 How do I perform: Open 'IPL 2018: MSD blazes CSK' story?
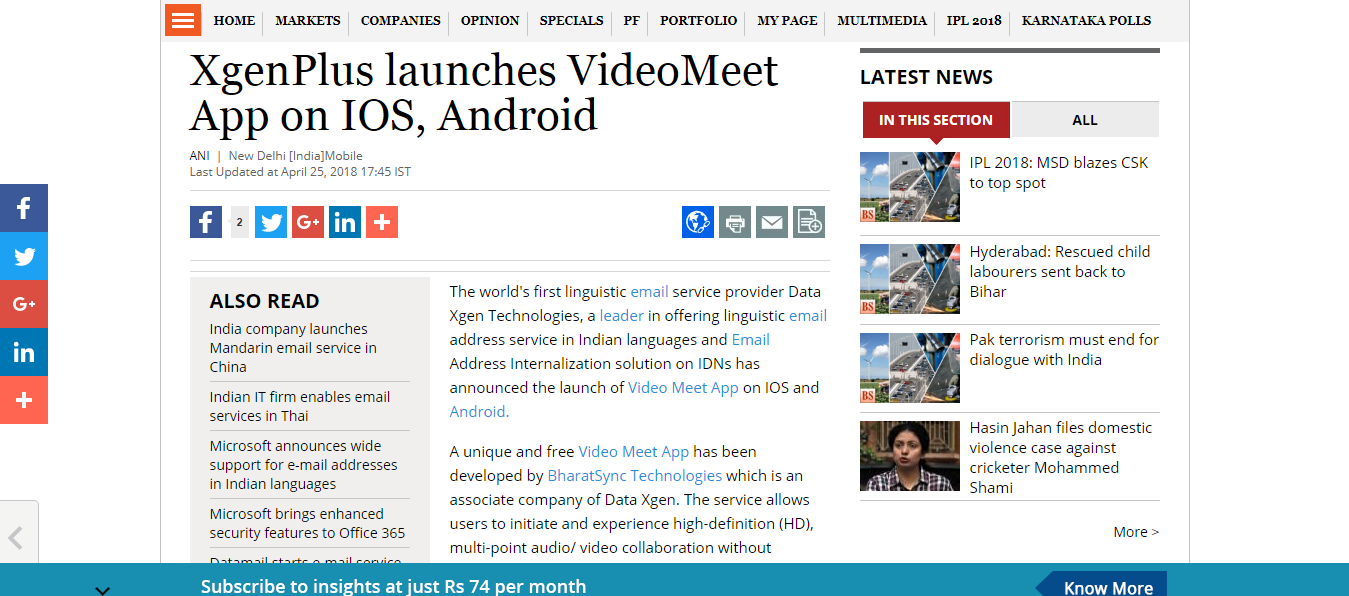click(1059, 173)
